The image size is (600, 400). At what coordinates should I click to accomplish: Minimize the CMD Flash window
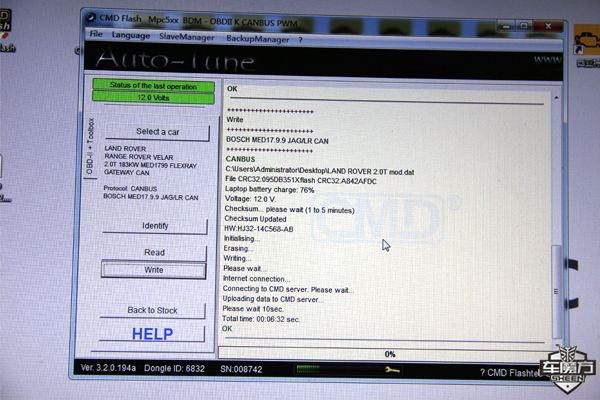click(x=507, y=26)
